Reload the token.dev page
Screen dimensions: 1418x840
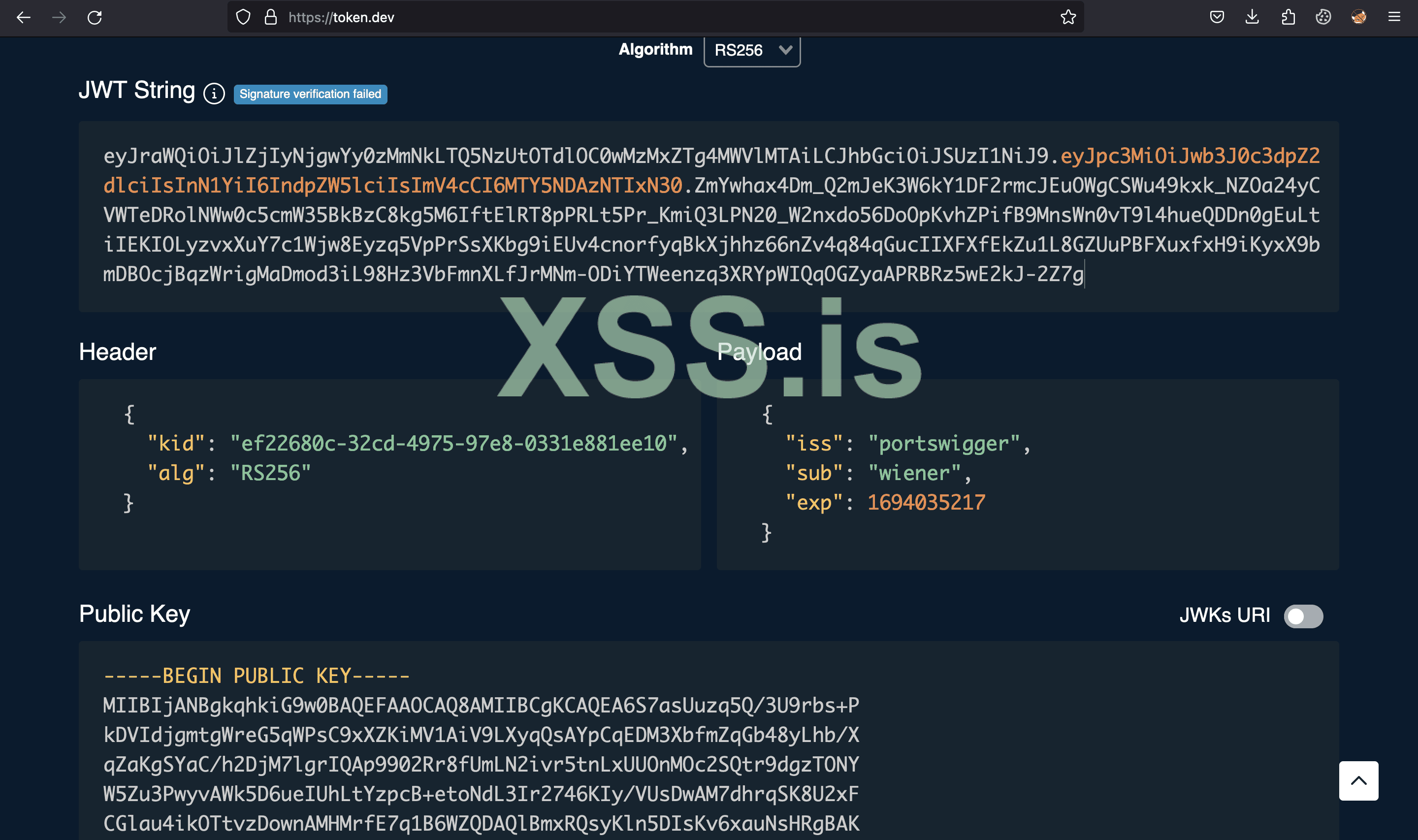[x=95, y=18]
